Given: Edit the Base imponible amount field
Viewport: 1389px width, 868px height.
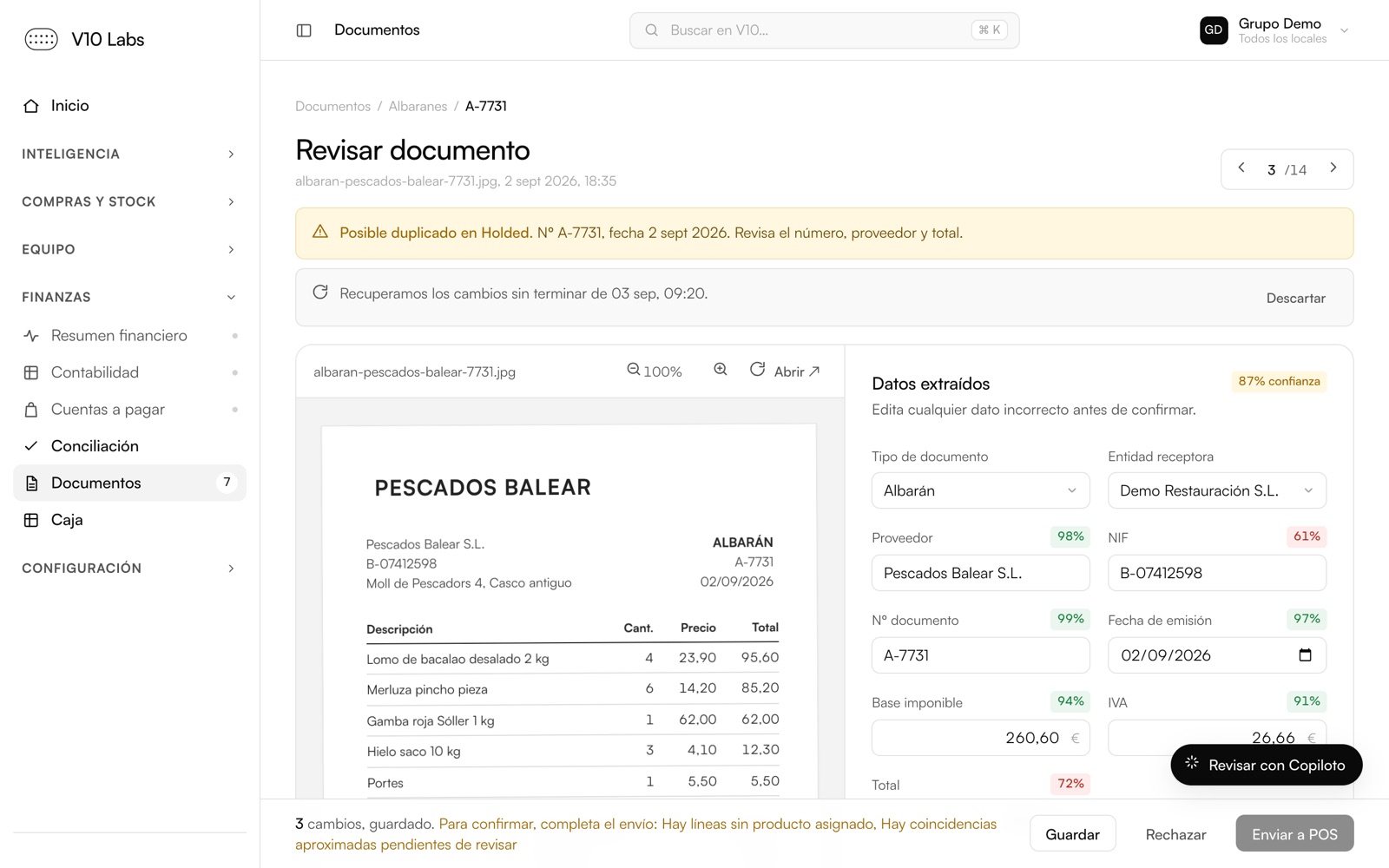Looking at the screenshot, I should (x=980, y=738).
